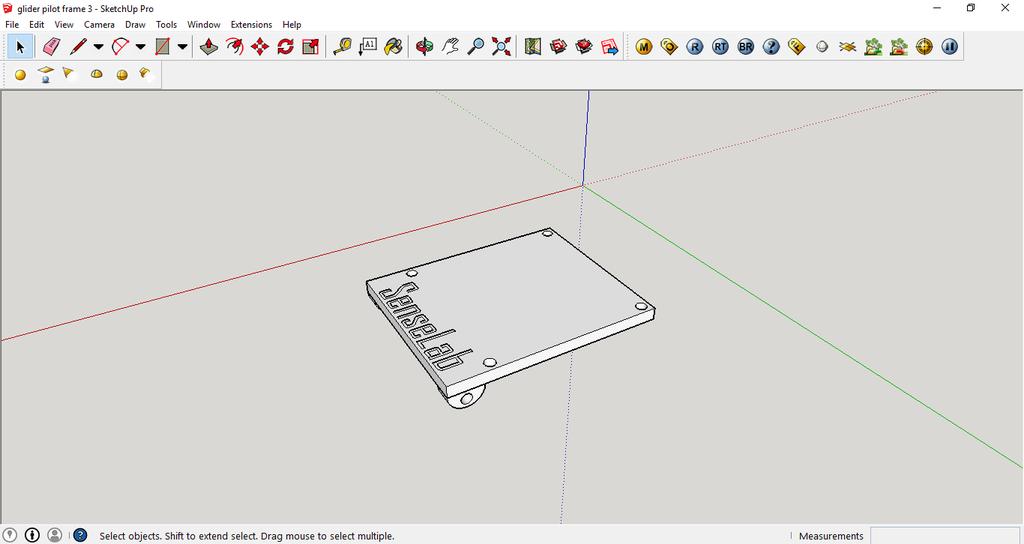The image size is (1024, 544).
Task: Click the yellow cone spotlight icon
Action: click(69, 74)
